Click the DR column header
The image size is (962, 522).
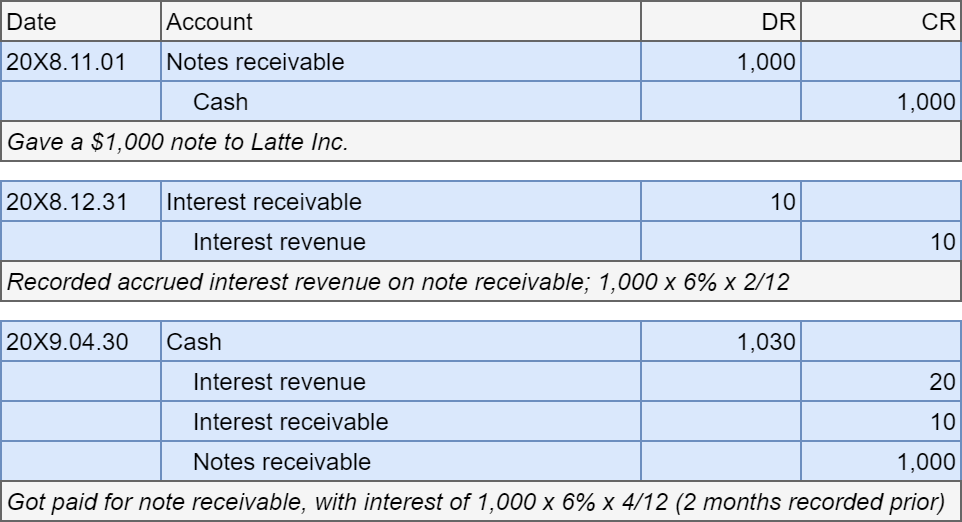point(721,21)
